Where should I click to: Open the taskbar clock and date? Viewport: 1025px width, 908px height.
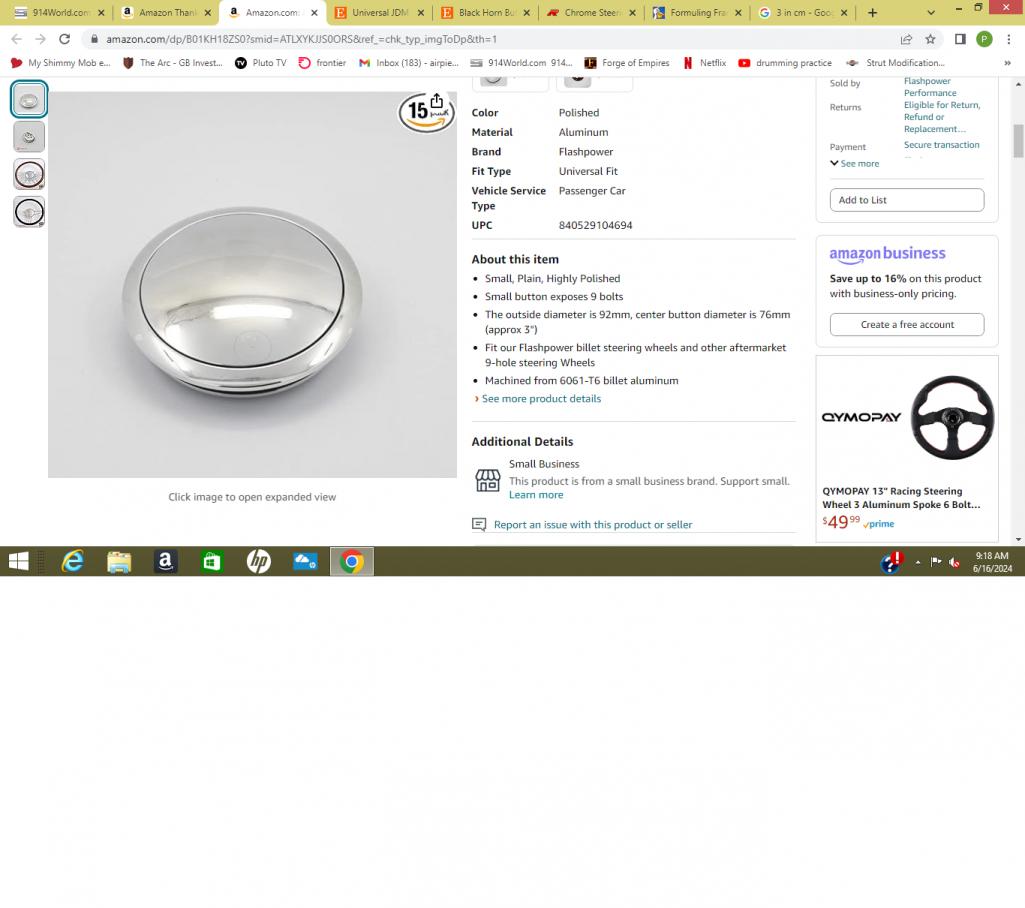pos(992,562)
